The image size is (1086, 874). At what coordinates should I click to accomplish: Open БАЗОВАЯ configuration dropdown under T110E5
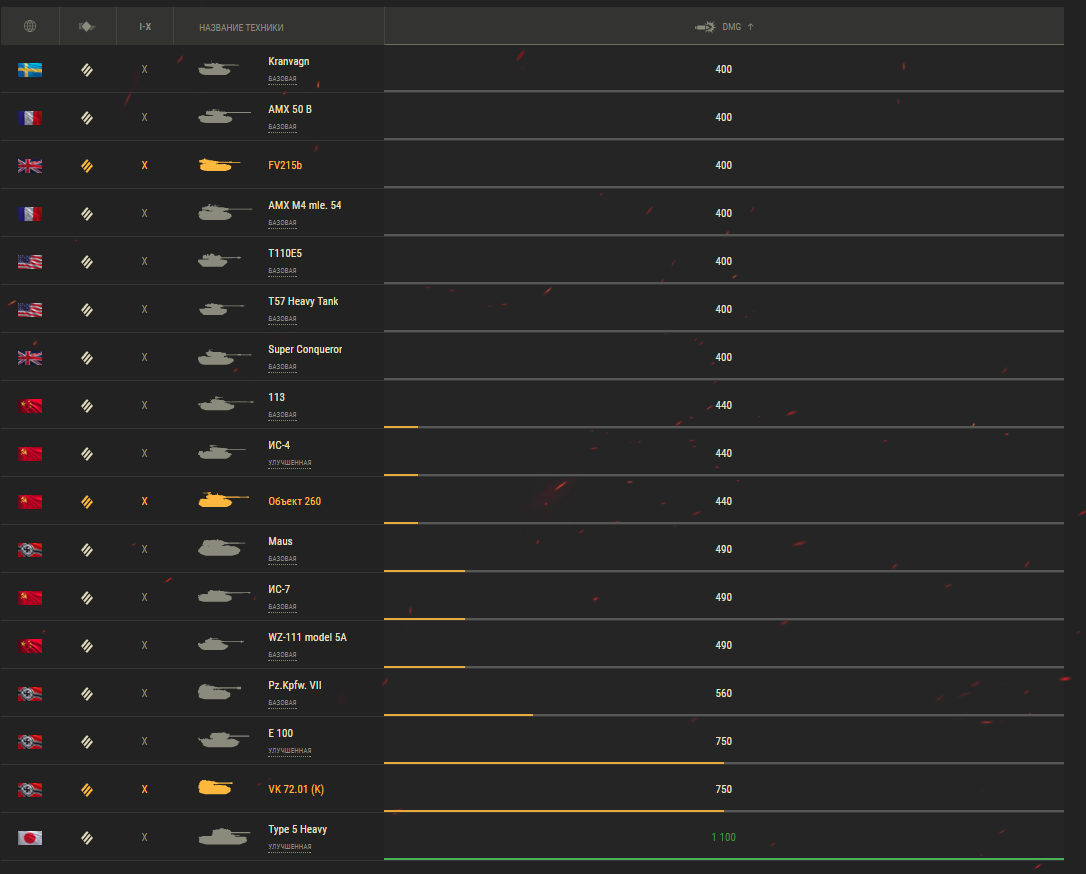(283, 271)
